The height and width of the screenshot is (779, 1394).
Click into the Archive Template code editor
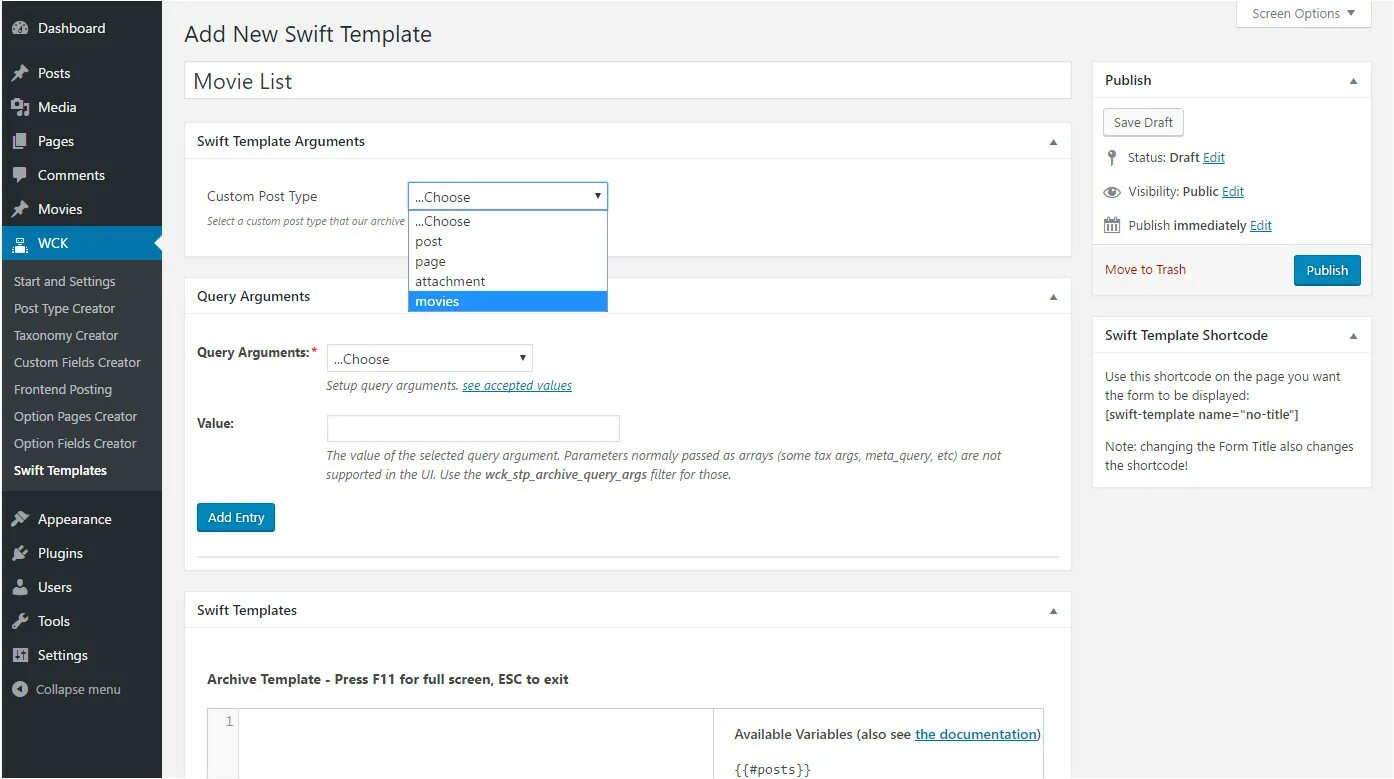click(x=476, y=743)
